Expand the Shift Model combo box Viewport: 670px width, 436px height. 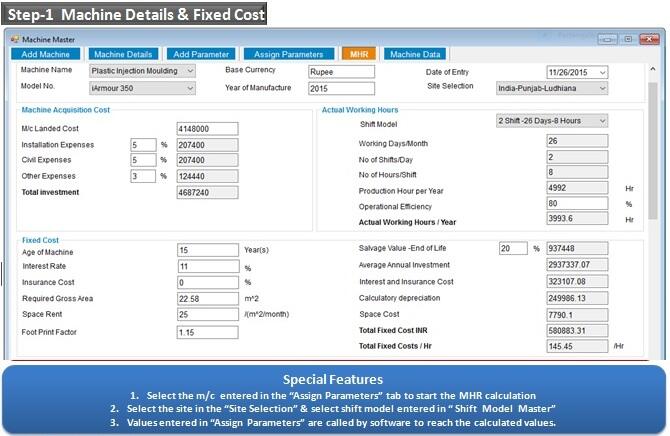tap(601, 121)
